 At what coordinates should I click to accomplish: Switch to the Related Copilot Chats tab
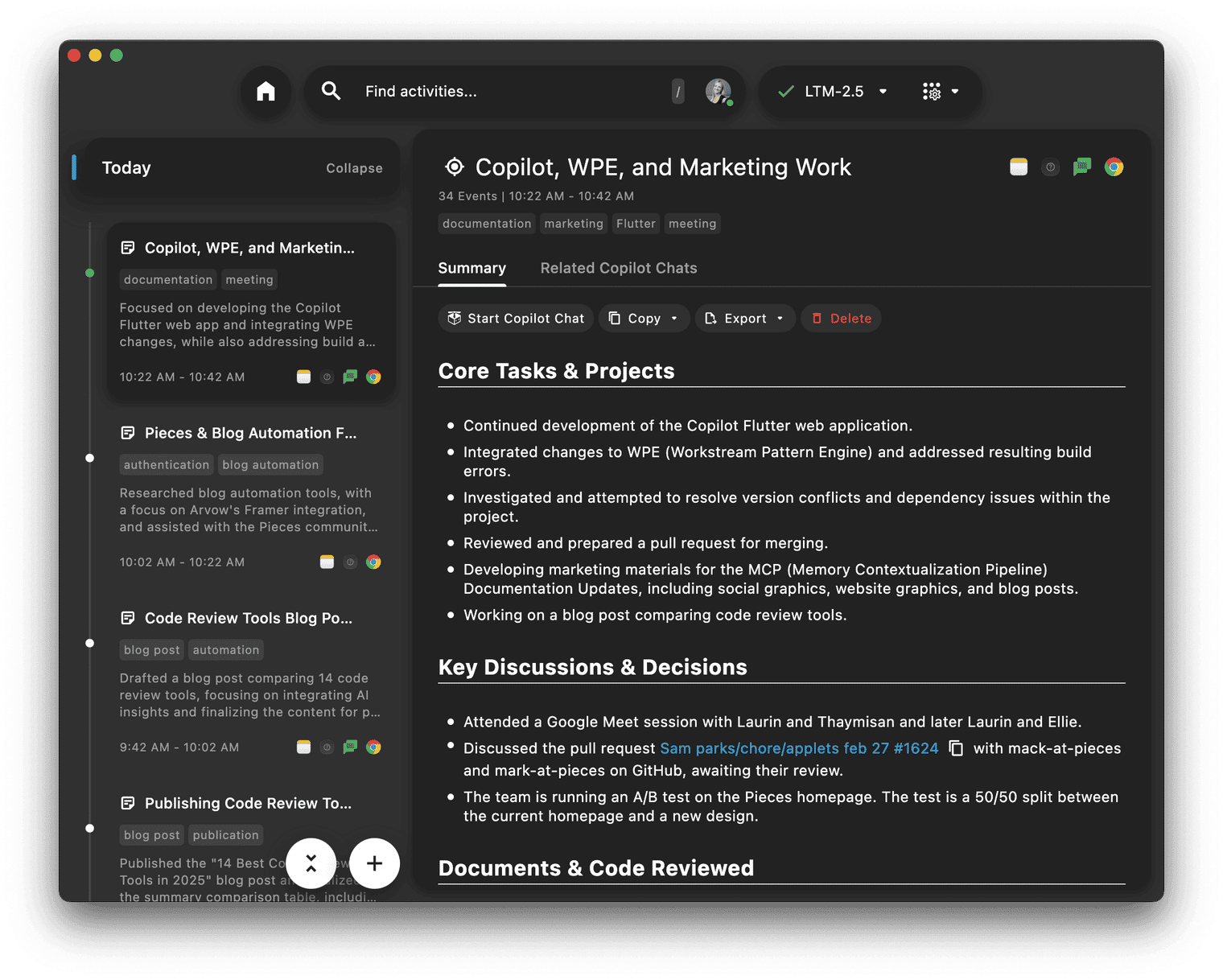tap(619, 268)
